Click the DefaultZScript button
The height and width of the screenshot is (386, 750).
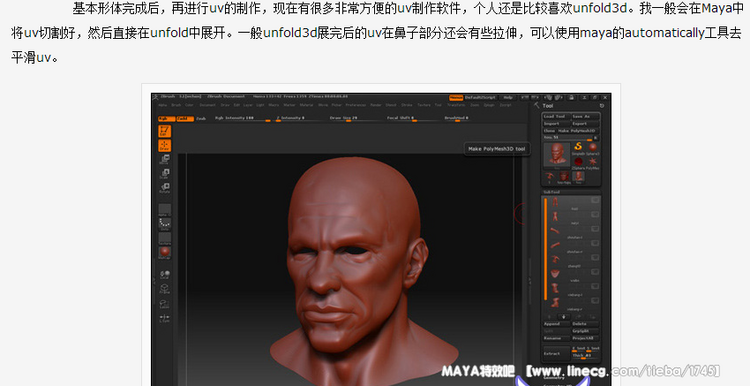(x=480, y=98)
